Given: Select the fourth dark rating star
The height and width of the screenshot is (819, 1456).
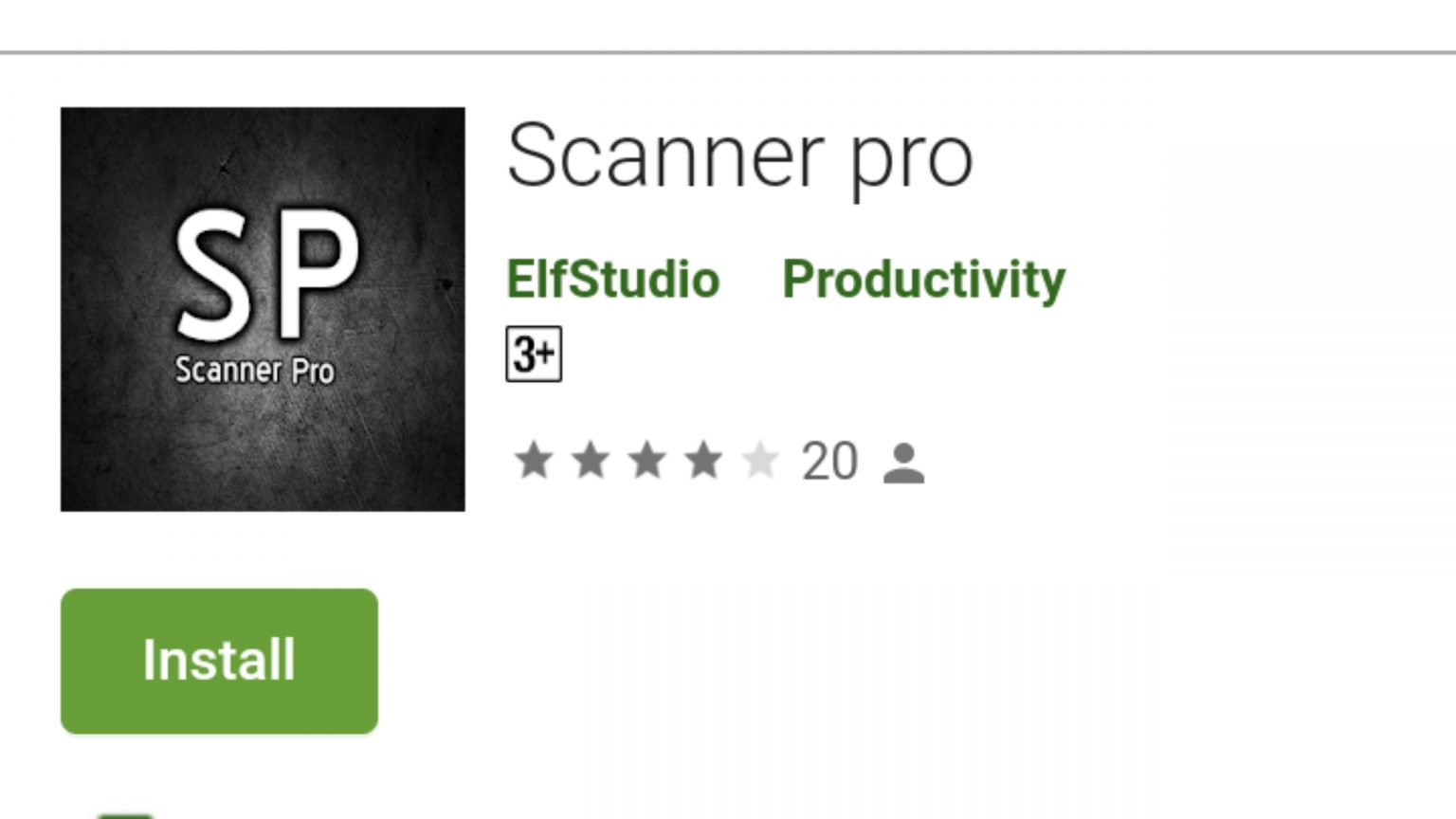Looking at the screenshot, I should coord(703,461).
